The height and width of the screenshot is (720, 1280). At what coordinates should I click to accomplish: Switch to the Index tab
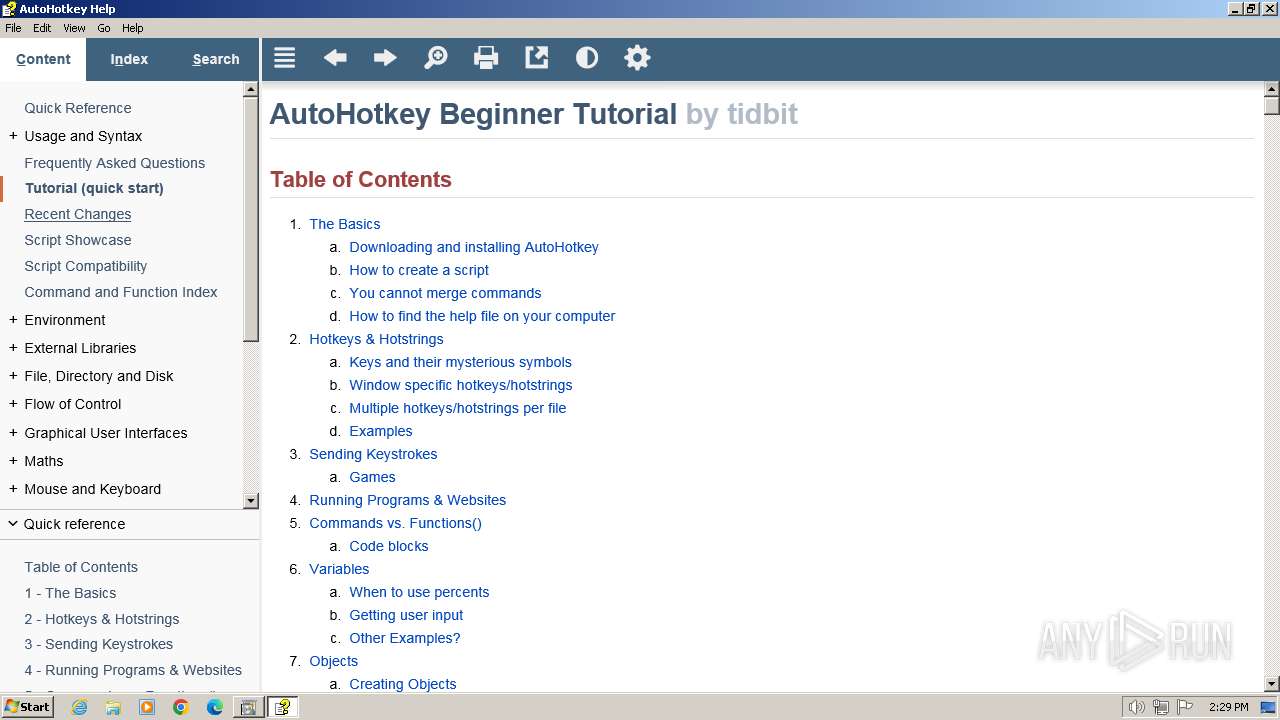pyautogui.click(x=129, y=59)
